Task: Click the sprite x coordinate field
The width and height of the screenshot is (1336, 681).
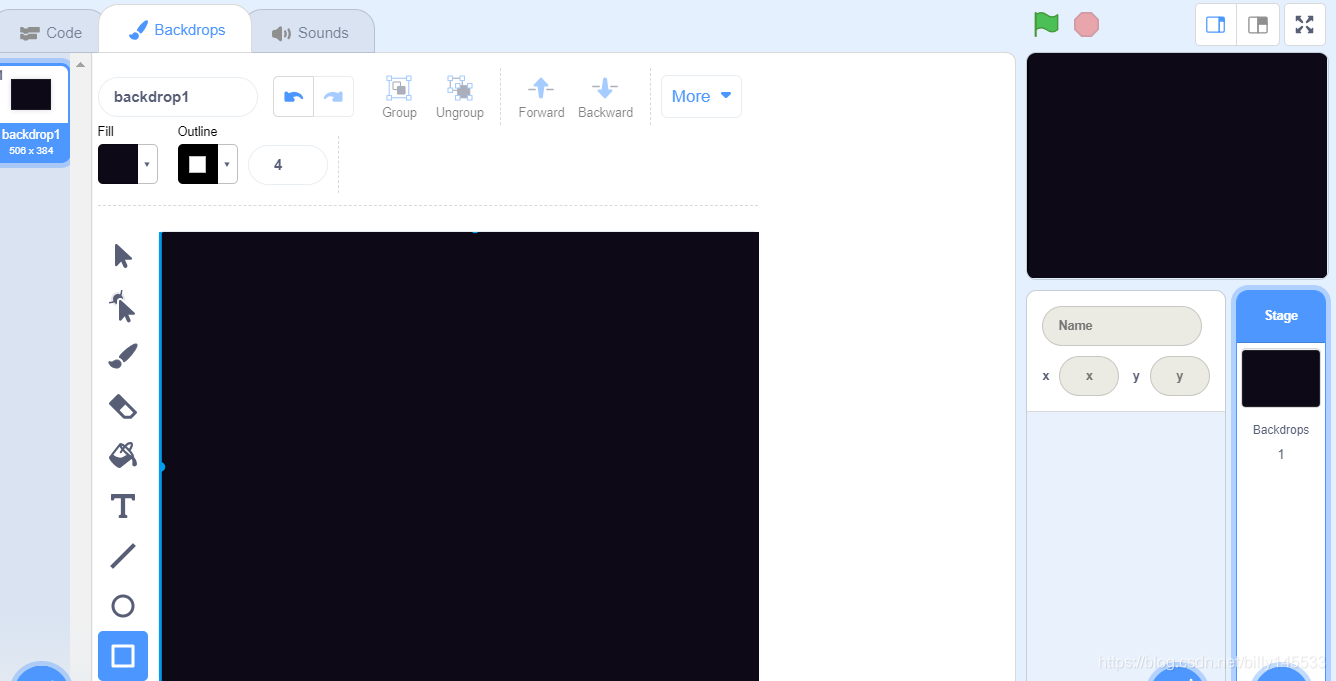Action: (1089, 376)
